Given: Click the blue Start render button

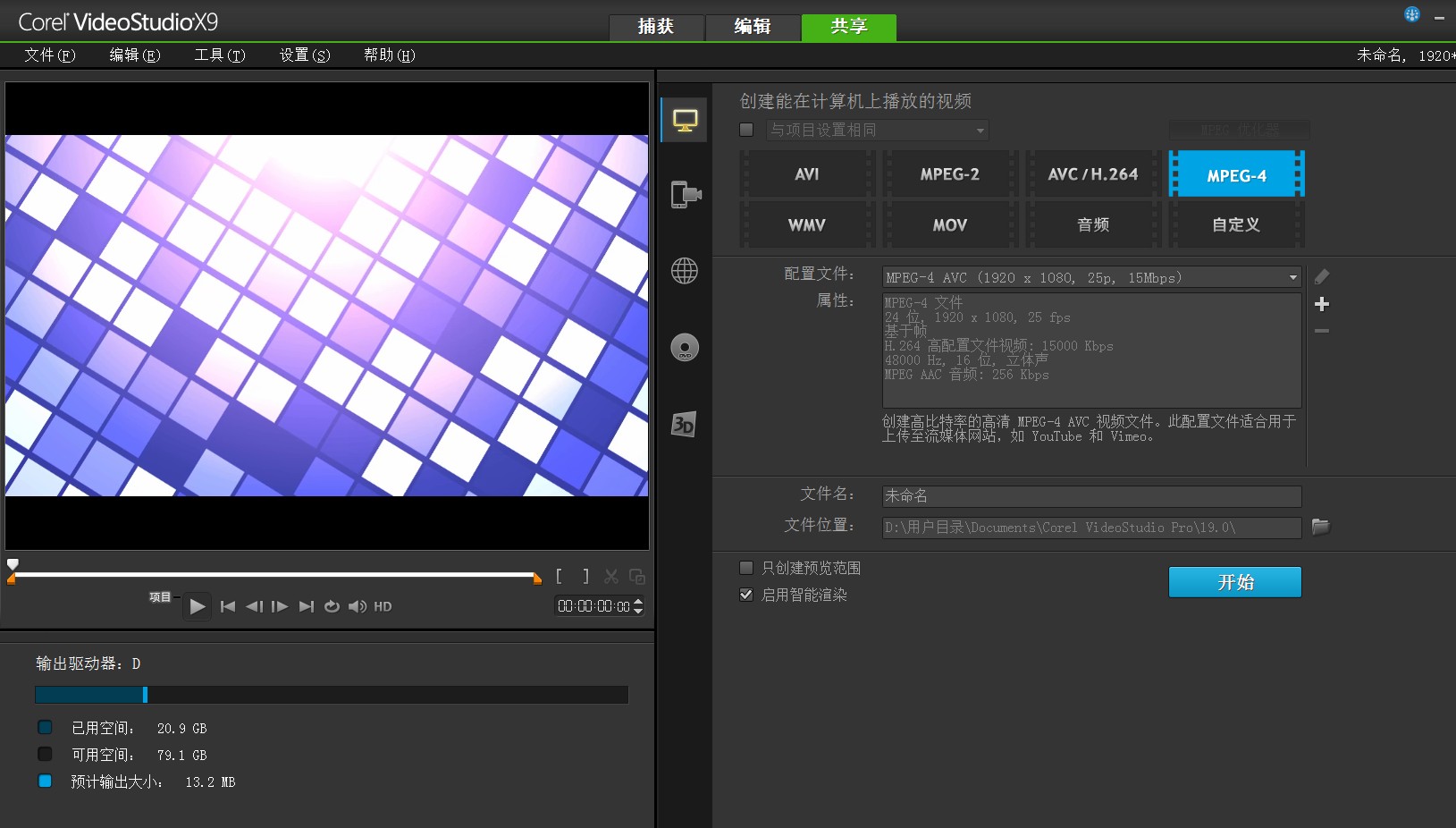Looking at the screenshot, I should coord(1235,582).
